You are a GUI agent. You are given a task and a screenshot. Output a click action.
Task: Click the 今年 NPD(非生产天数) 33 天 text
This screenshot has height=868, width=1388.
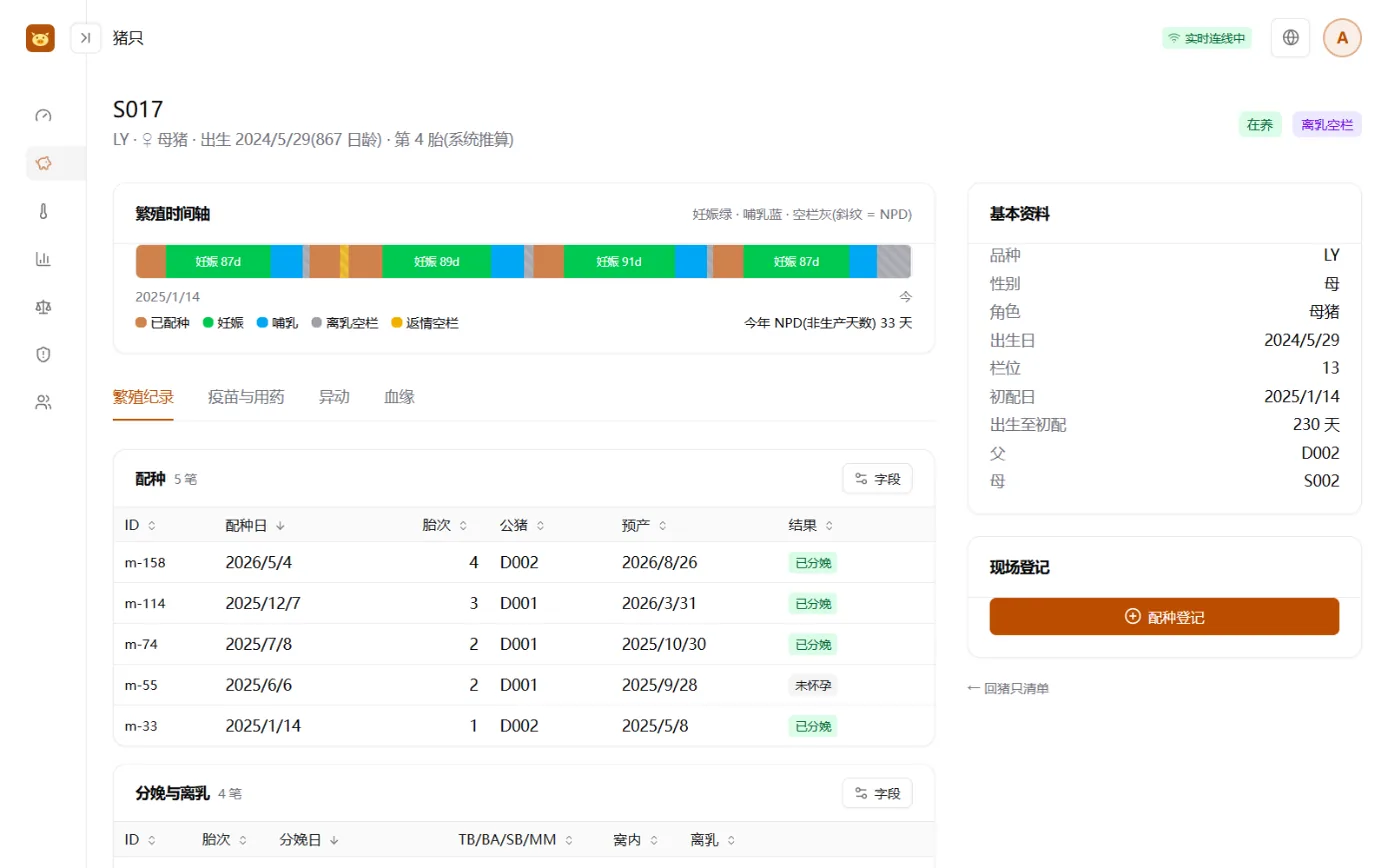tap(828, 323)
